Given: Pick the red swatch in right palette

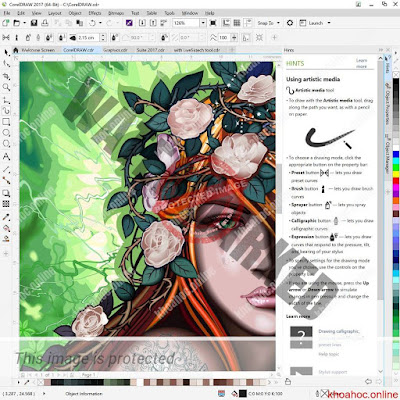Looking at the screenshot, I should tap(396, 180).
